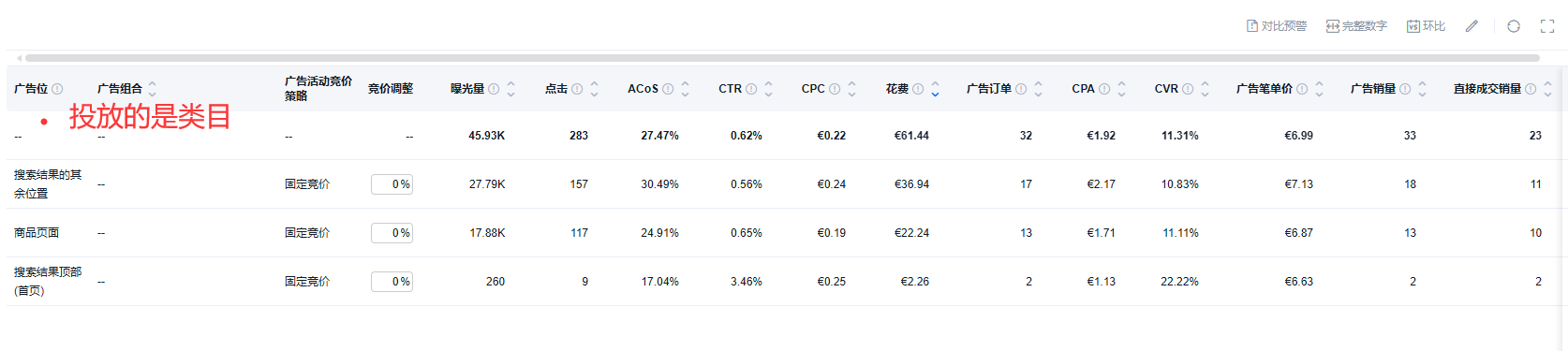The height and width of the screenshot is (351, 1568).
Task: Toggle the 完整数字 display option
Action: [1356, 26]
